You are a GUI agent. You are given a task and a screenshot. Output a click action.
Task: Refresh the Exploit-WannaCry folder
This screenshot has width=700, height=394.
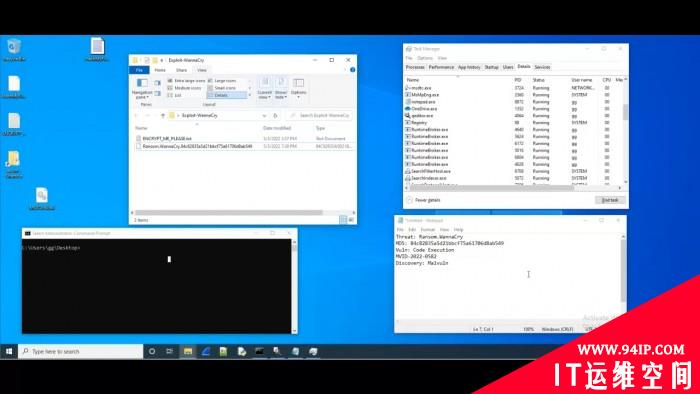[x=275, y=116]
